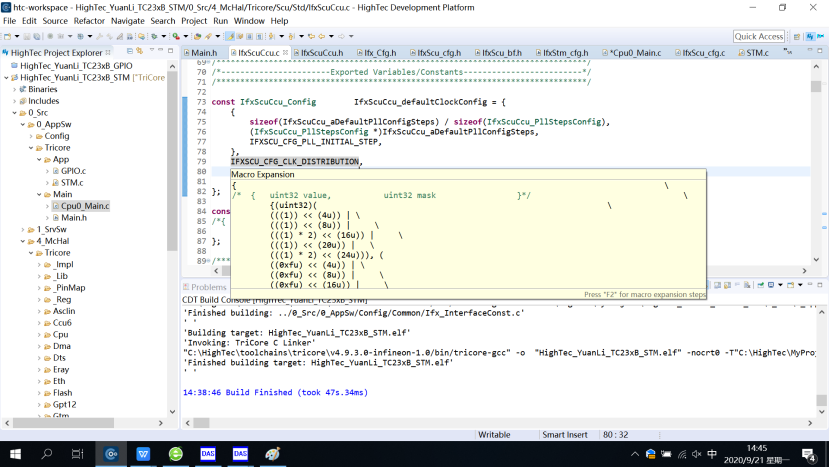Open the Refactor menu
The width and height of the screenshot is (830, 467).
pyautogui.click(x=89, y=21)
